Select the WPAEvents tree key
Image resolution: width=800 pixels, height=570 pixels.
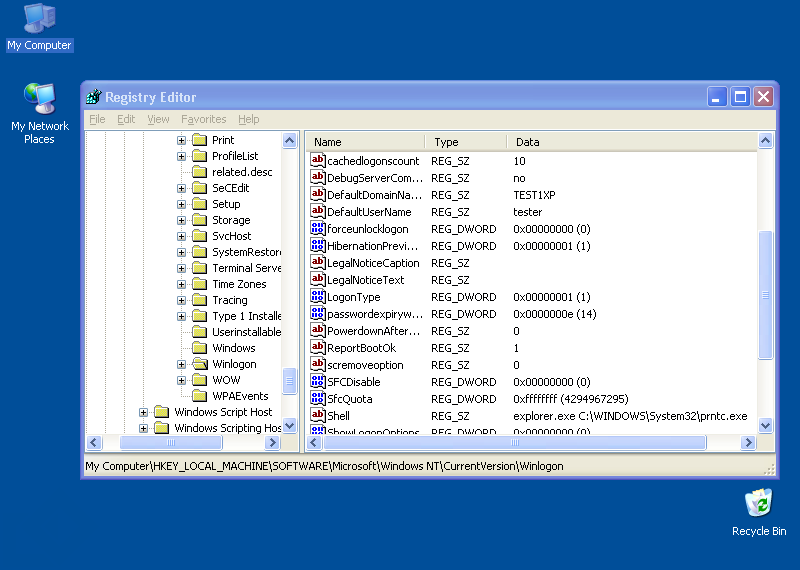point(240,396)
